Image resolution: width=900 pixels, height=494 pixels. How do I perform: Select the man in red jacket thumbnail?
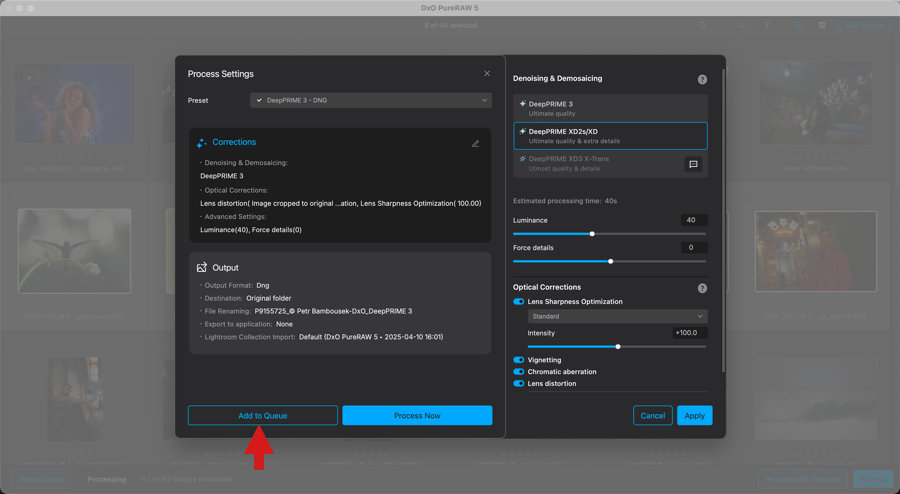pyautogui.click(x=816, y=251)
